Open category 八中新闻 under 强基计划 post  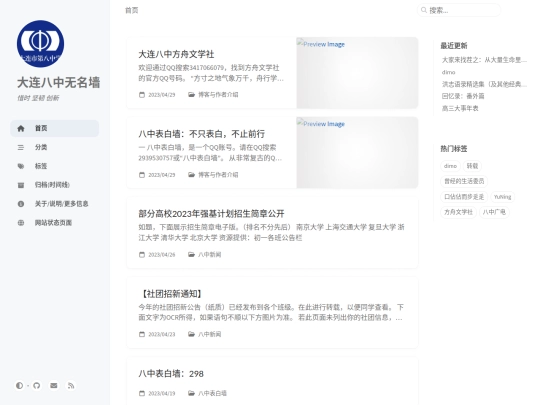pyautogui.click(x=210, y=255)
